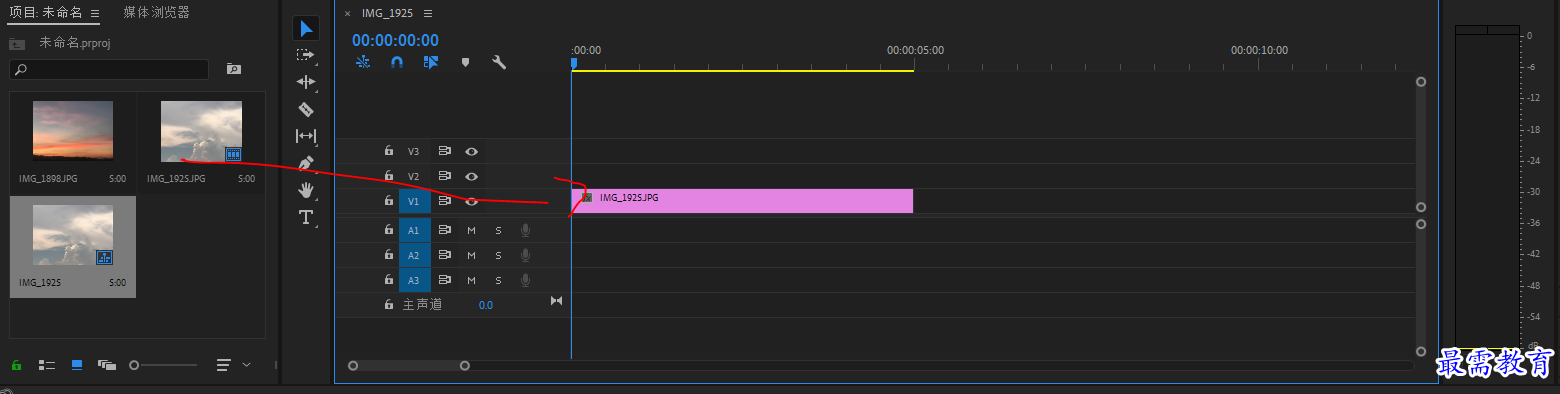Toggle sync lock on V3

[x=445, y=151]
